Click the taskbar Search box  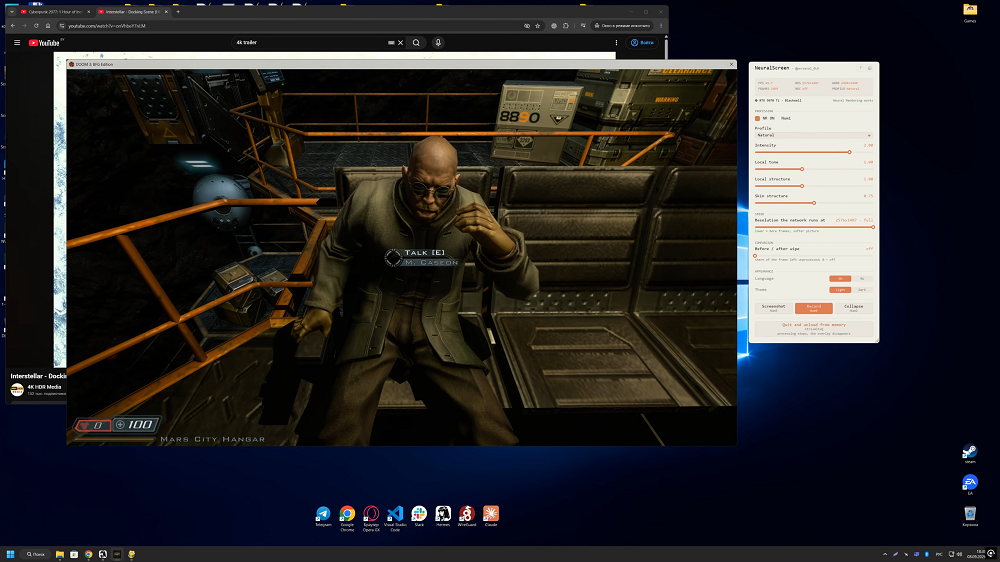point(36,554)
